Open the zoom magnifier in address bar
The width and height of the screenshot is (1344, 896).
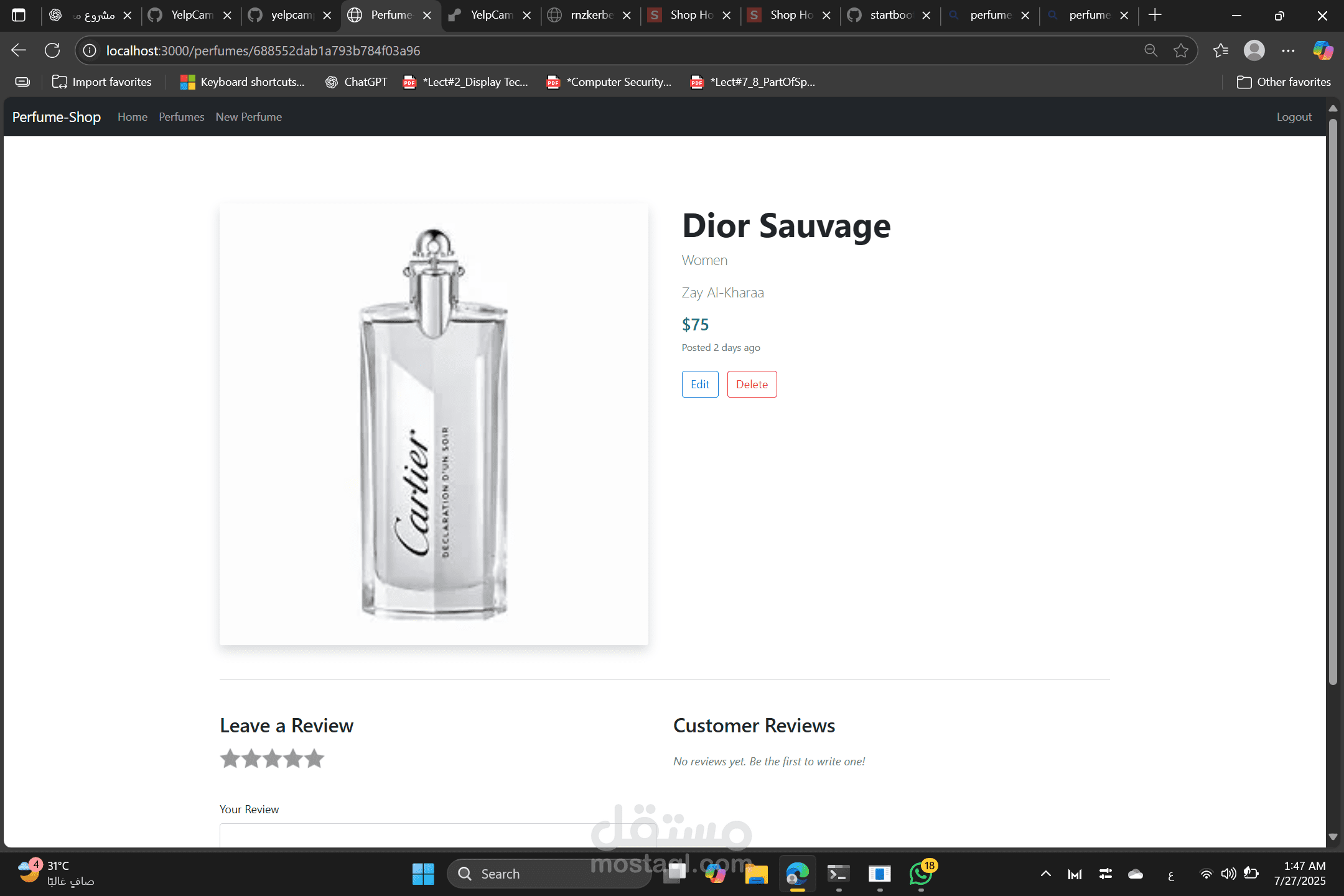[x=1150, y=50]
